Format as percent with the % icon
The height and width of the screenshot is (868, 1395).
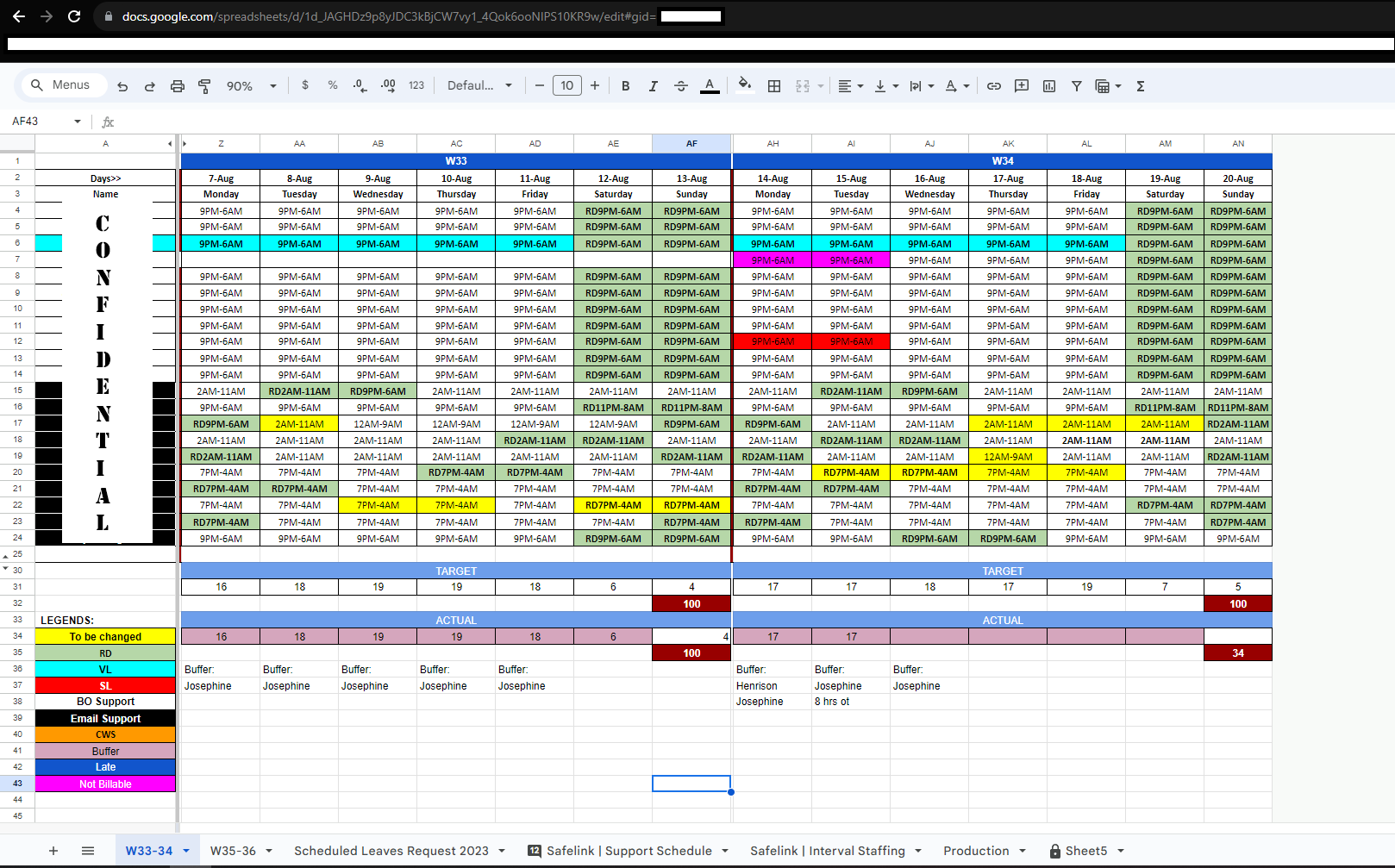(333, 85)
